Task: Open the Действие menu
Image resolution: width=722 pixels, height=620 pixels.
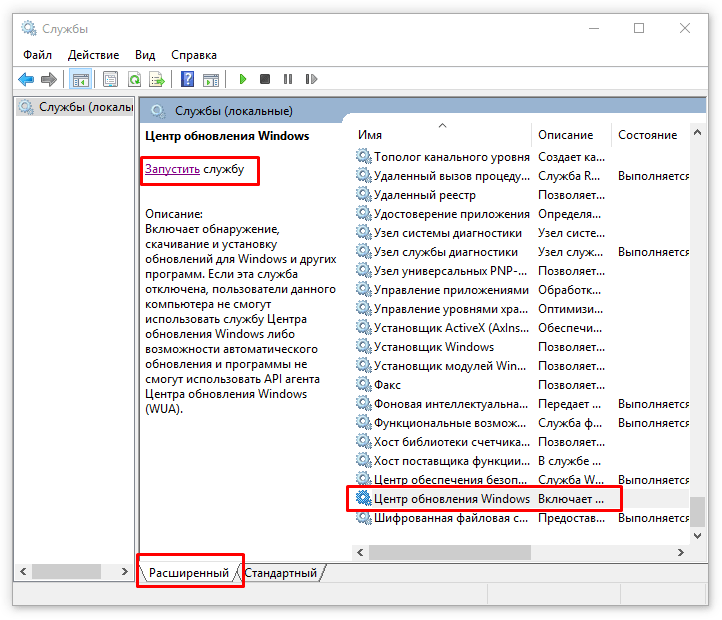Action: pyautogui.click(x=93, y=55)
